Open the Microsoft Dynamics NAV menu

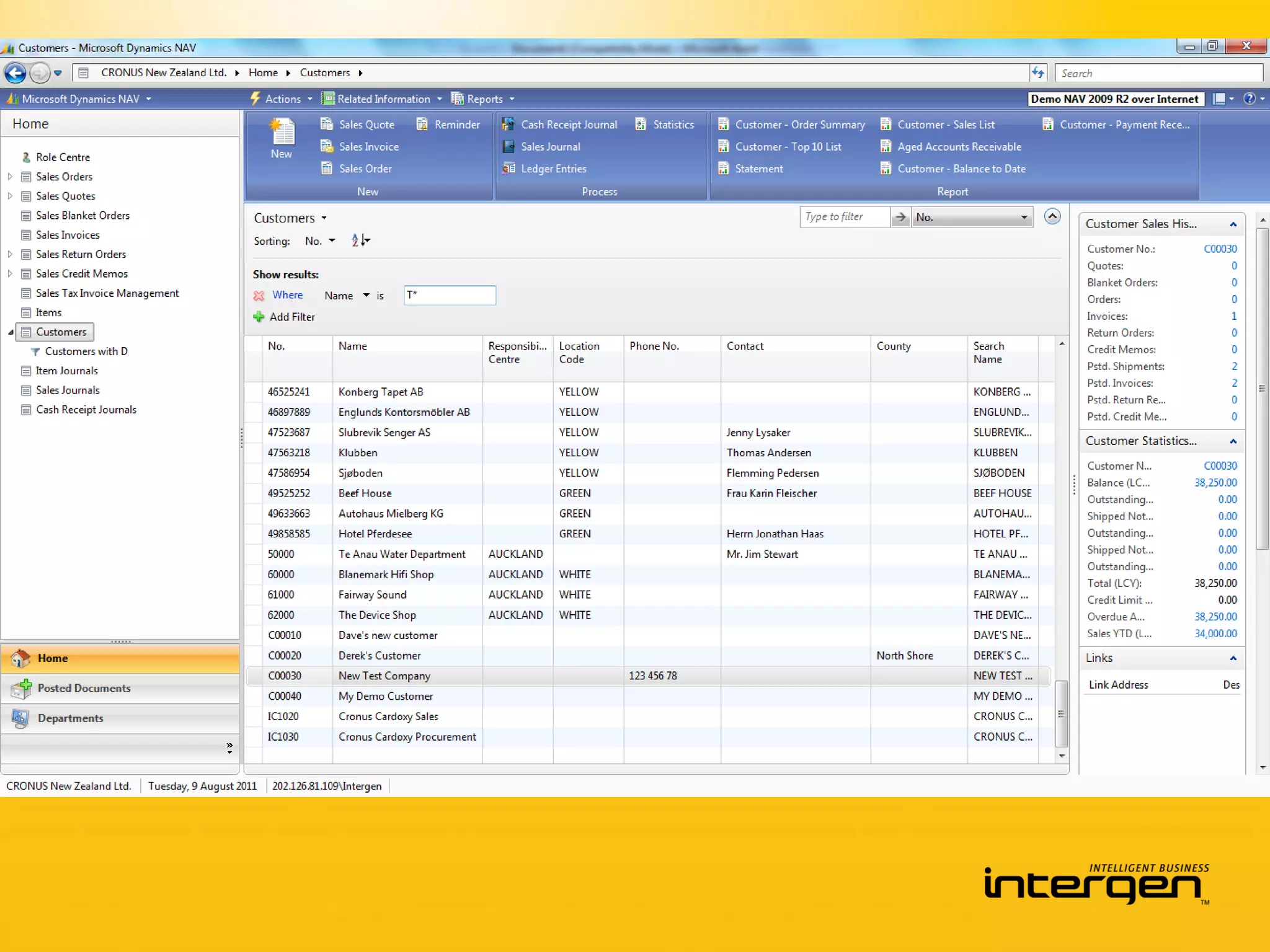(79, 99)
